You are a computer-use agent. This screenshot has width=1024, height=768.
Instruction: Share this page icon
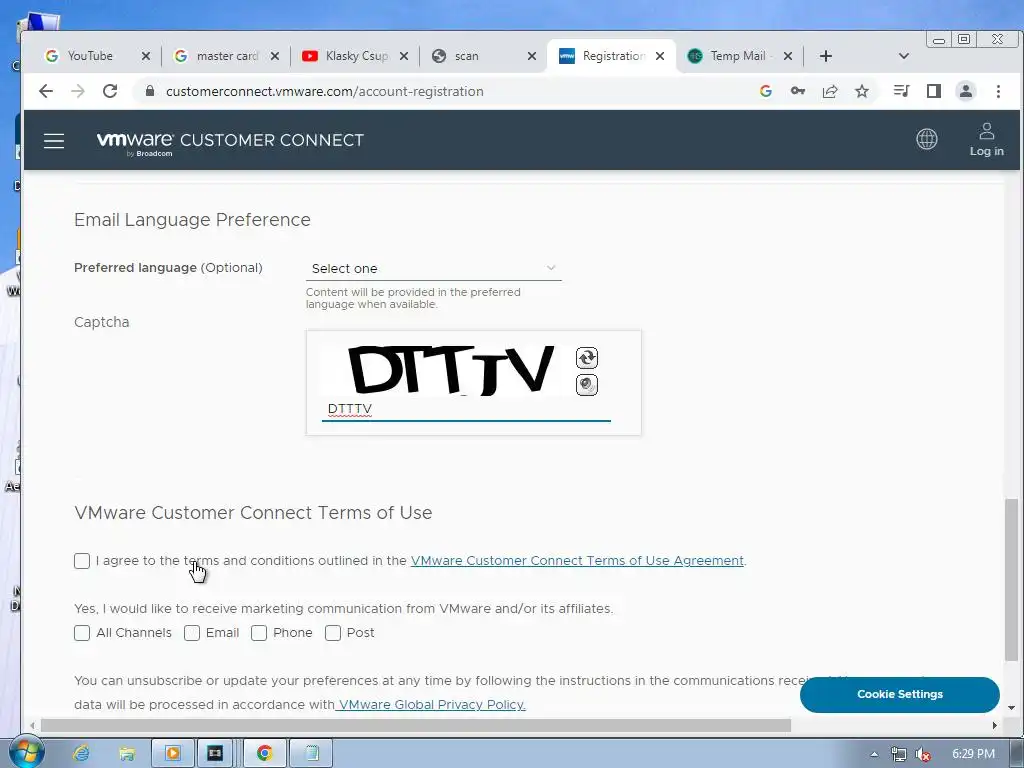coord(829,91)
